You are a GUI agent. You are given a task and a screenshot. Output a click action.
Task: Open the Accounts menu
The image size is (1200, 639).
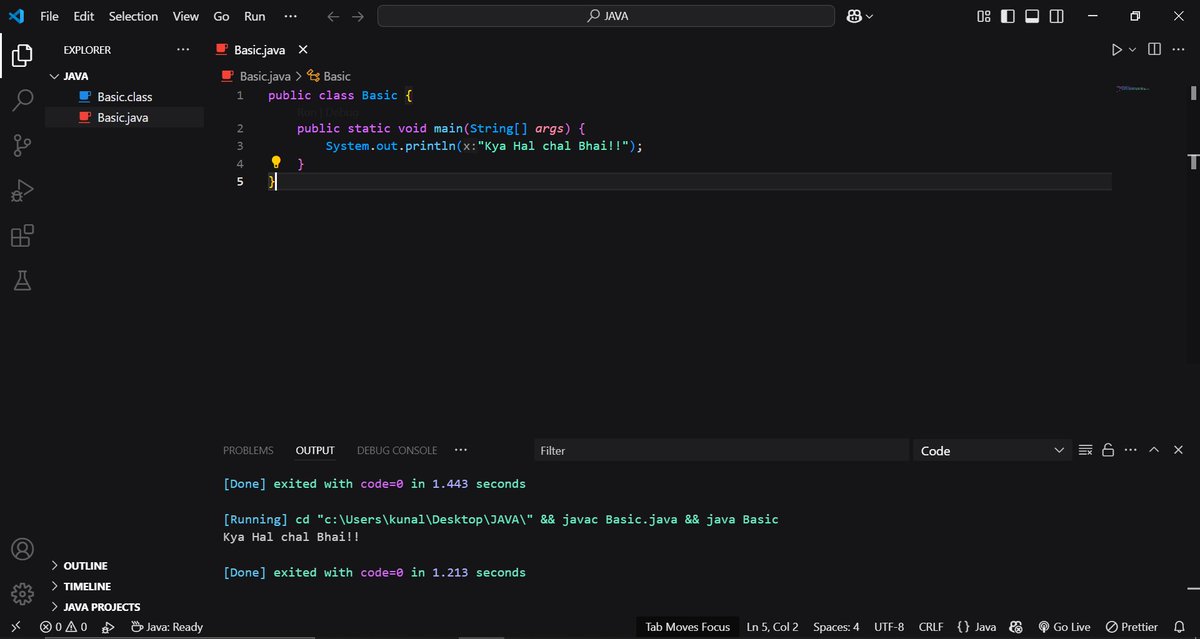pos(22,550)
